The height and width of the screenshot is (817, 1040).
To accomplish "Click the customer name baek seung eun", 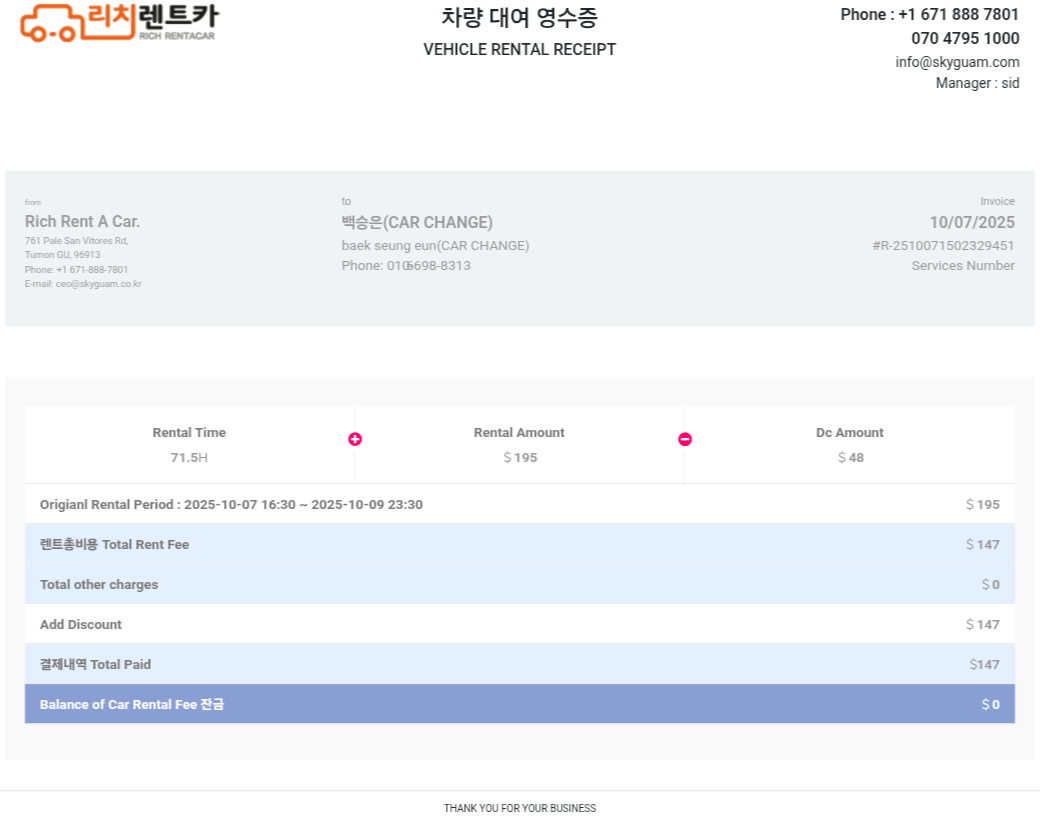I will 435,245.
